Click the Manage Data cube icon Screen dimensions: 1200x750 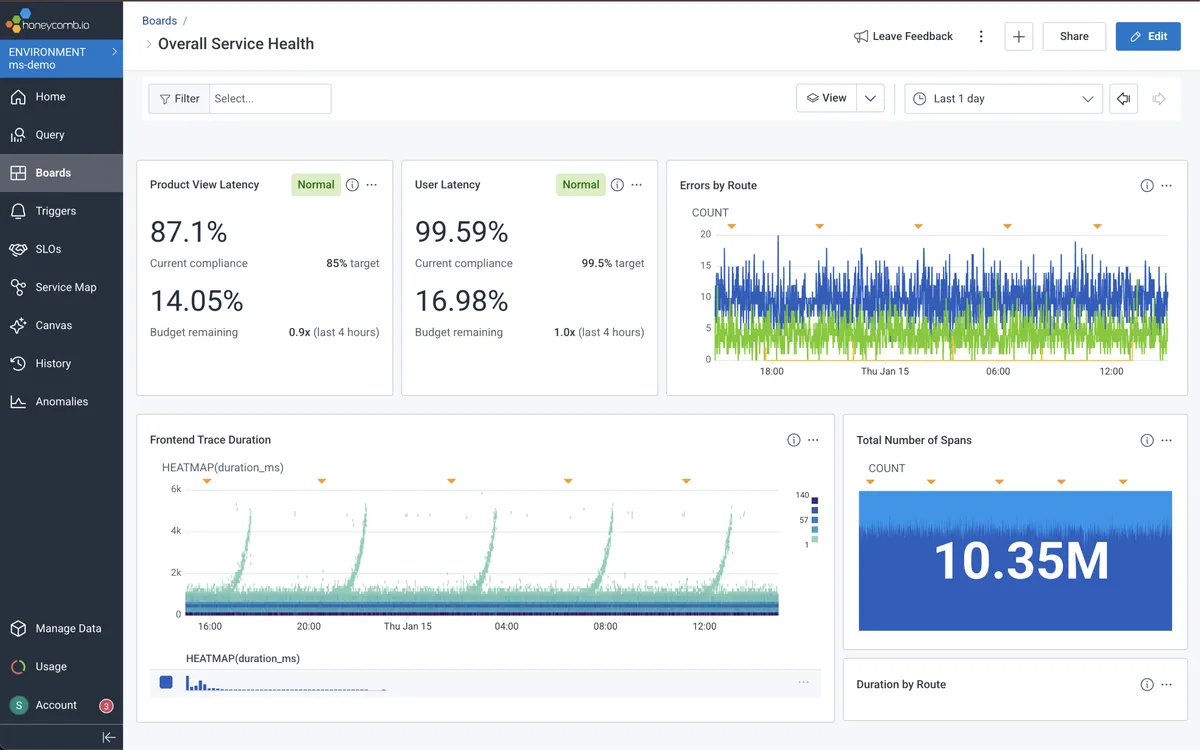(x=18, y=628)
